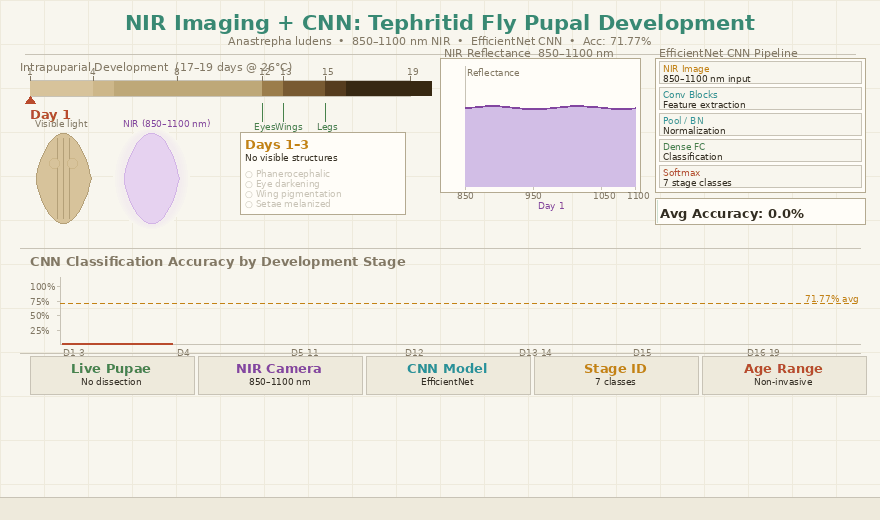
Task: Toggle the Setae melanized checklist circle
Action: pyautogui.click(x=249, y=205)
